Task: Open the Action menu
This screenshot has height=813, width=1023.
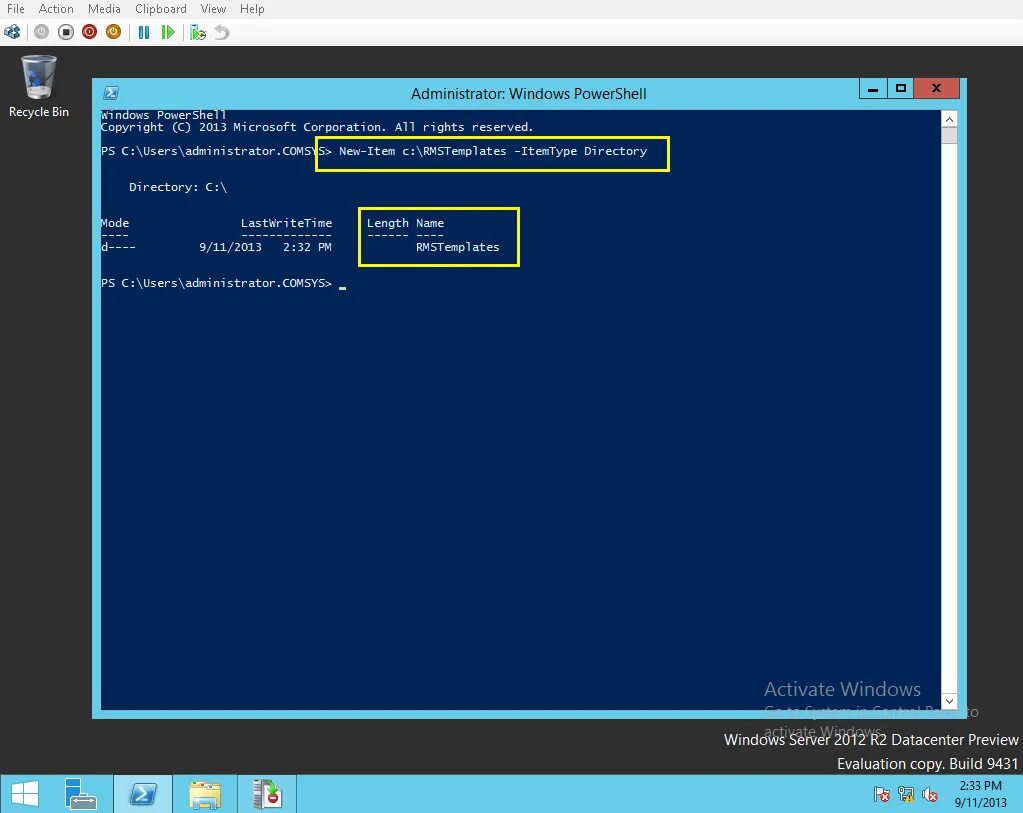Action: [56, 8]
